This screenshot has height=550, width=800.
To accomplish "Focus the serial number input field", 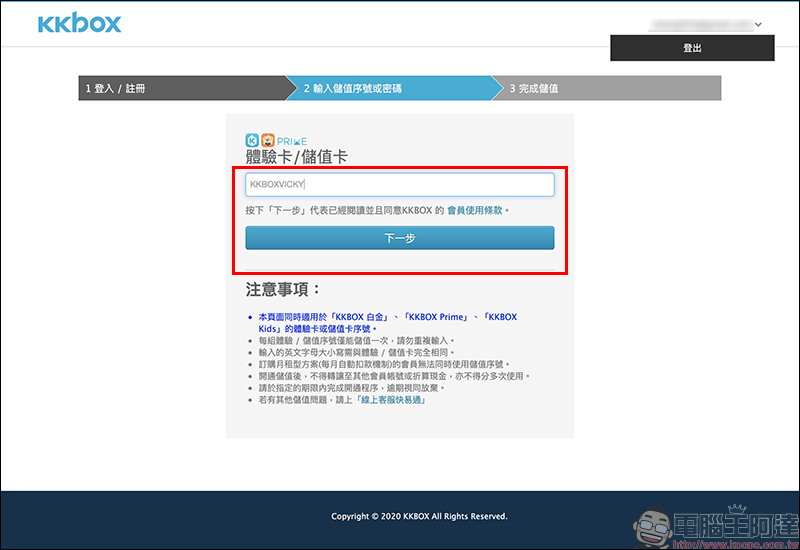I will (400, 185).
